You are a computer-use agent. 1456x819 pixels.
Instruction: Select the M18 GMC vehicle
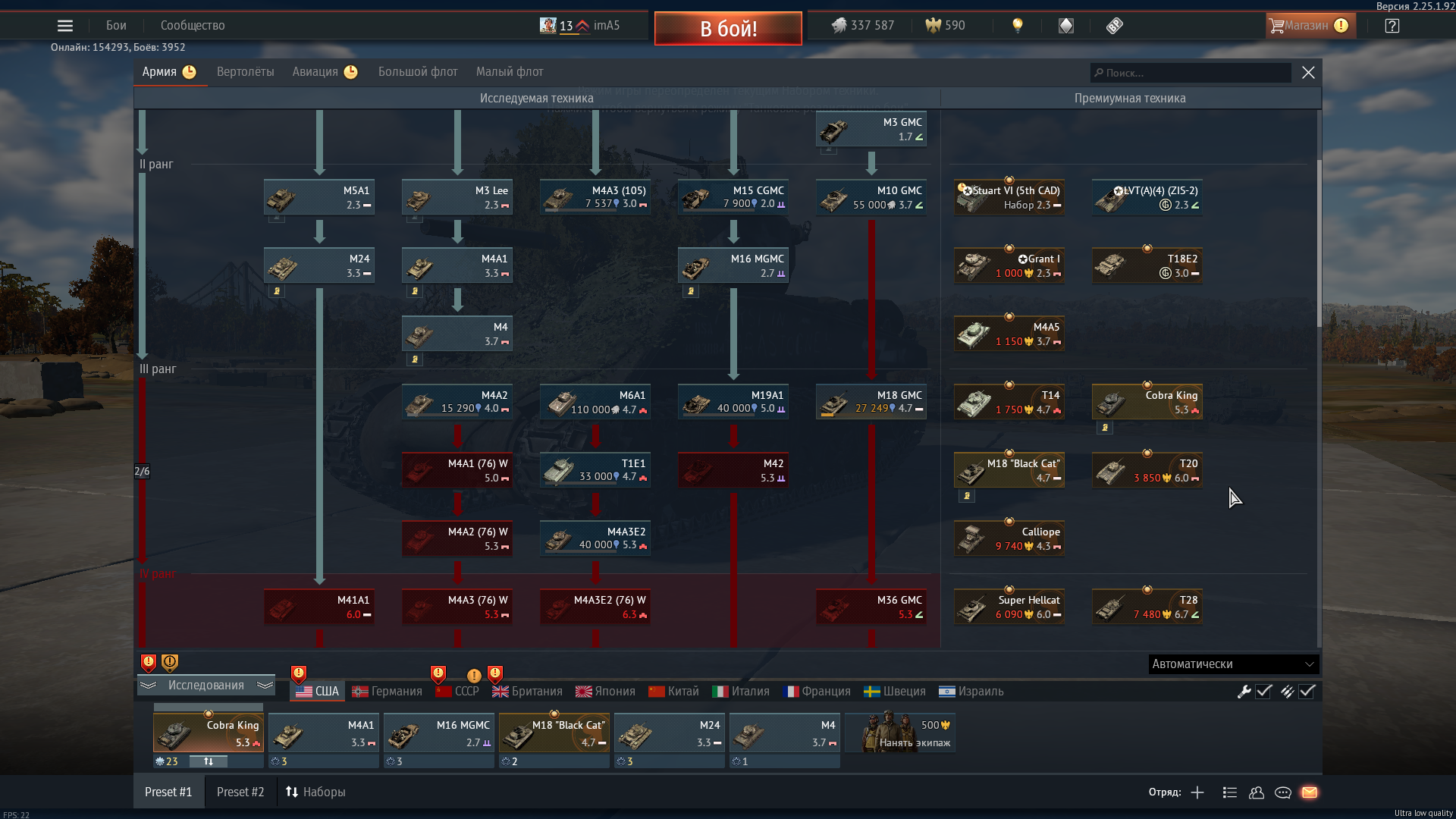(871, 402)
